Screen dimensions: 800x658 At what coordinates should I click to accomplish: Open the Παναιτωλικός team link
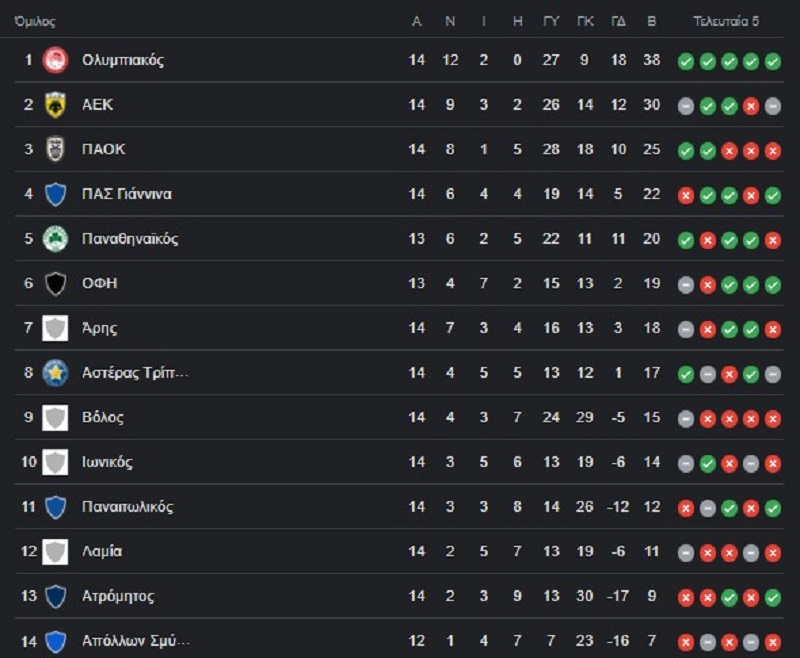coord(128,507)
